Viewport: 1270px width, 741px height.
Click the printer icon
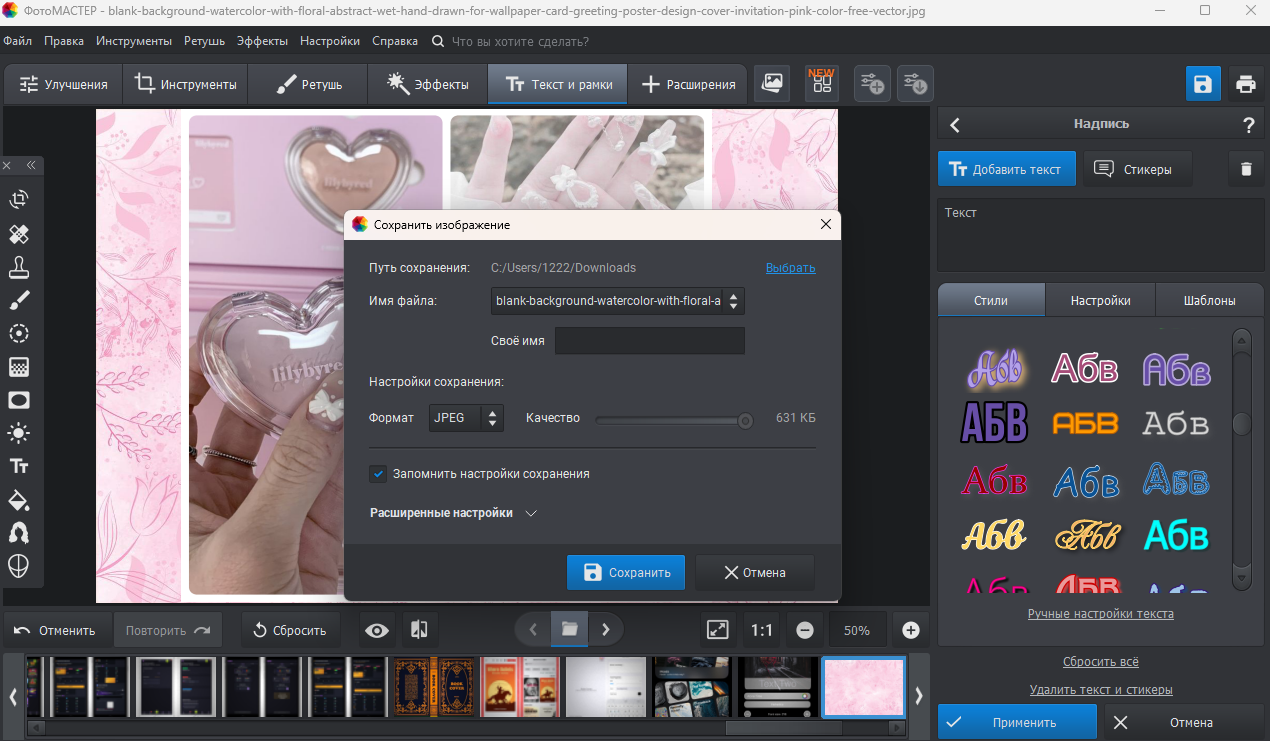[x=1245, y=84]
